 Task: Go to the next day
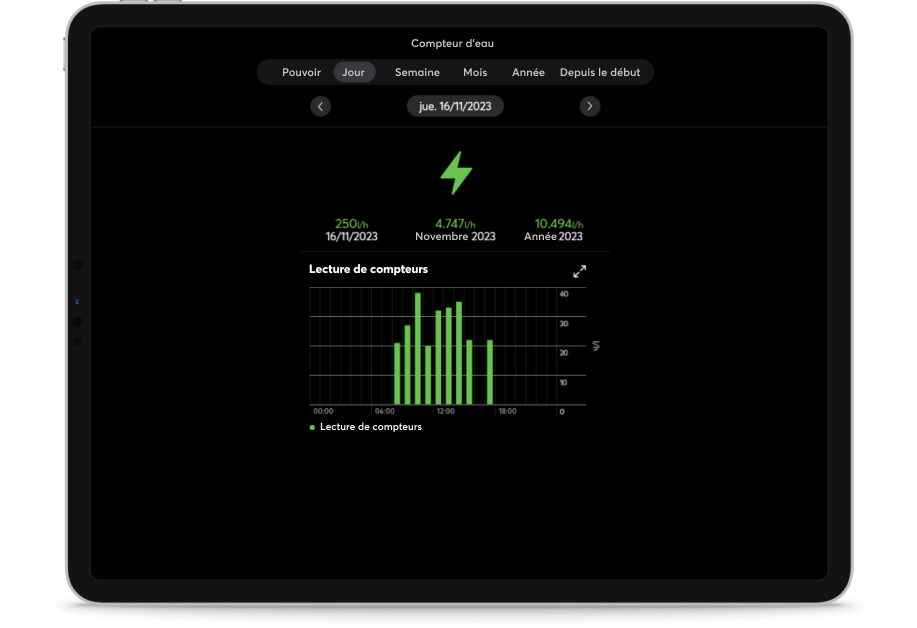[x=590, y=106]
